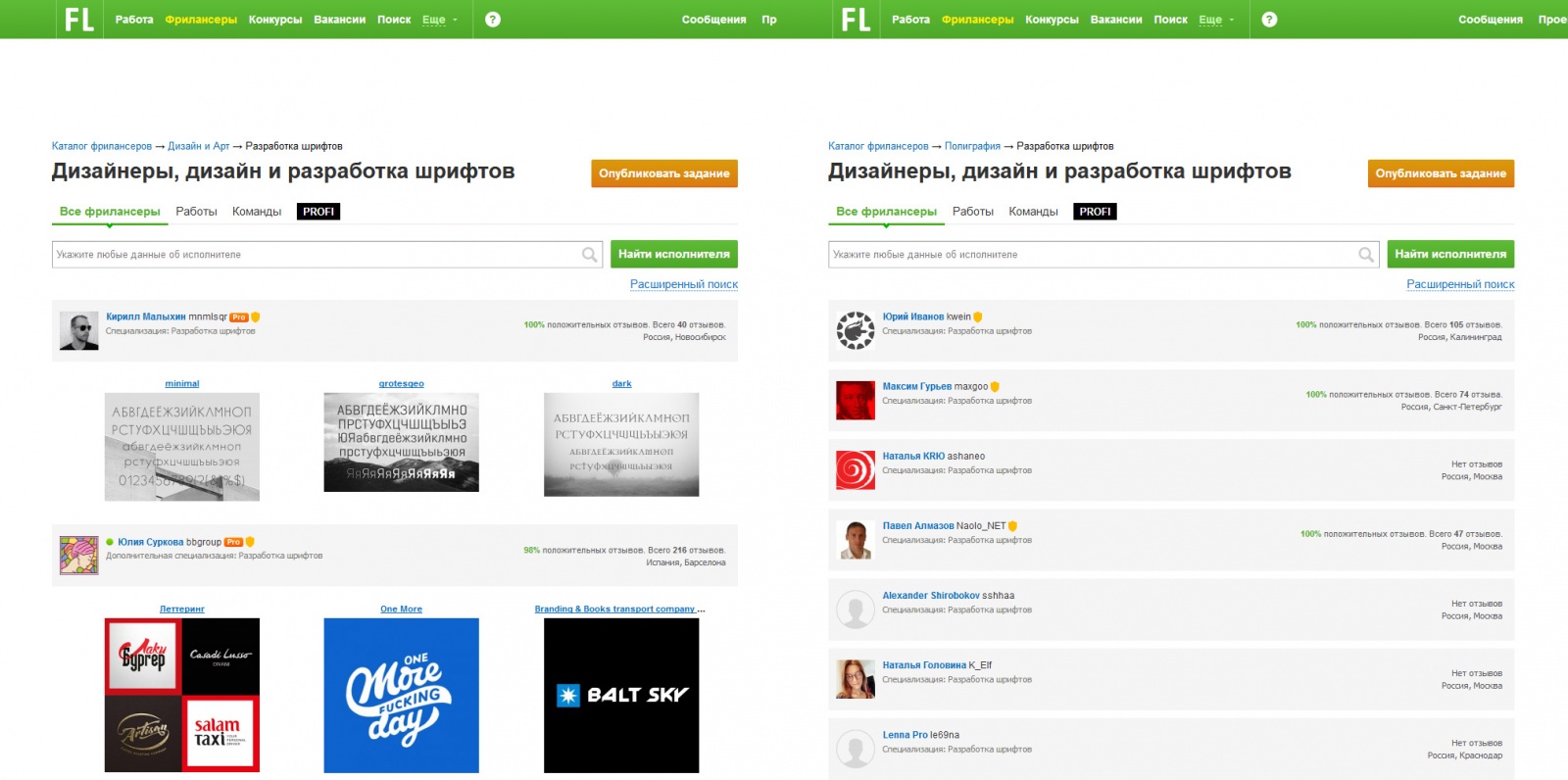The height and width of the screenshot is (780, 1568).
Task: Open Работа in the left page menu
Action: [x=134, y=20]
